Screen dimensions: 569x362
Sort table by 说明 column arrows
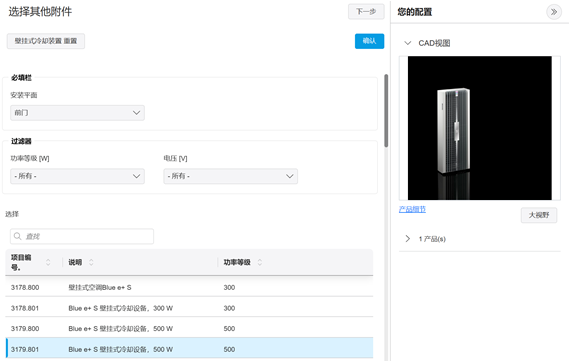coord(91,262)
